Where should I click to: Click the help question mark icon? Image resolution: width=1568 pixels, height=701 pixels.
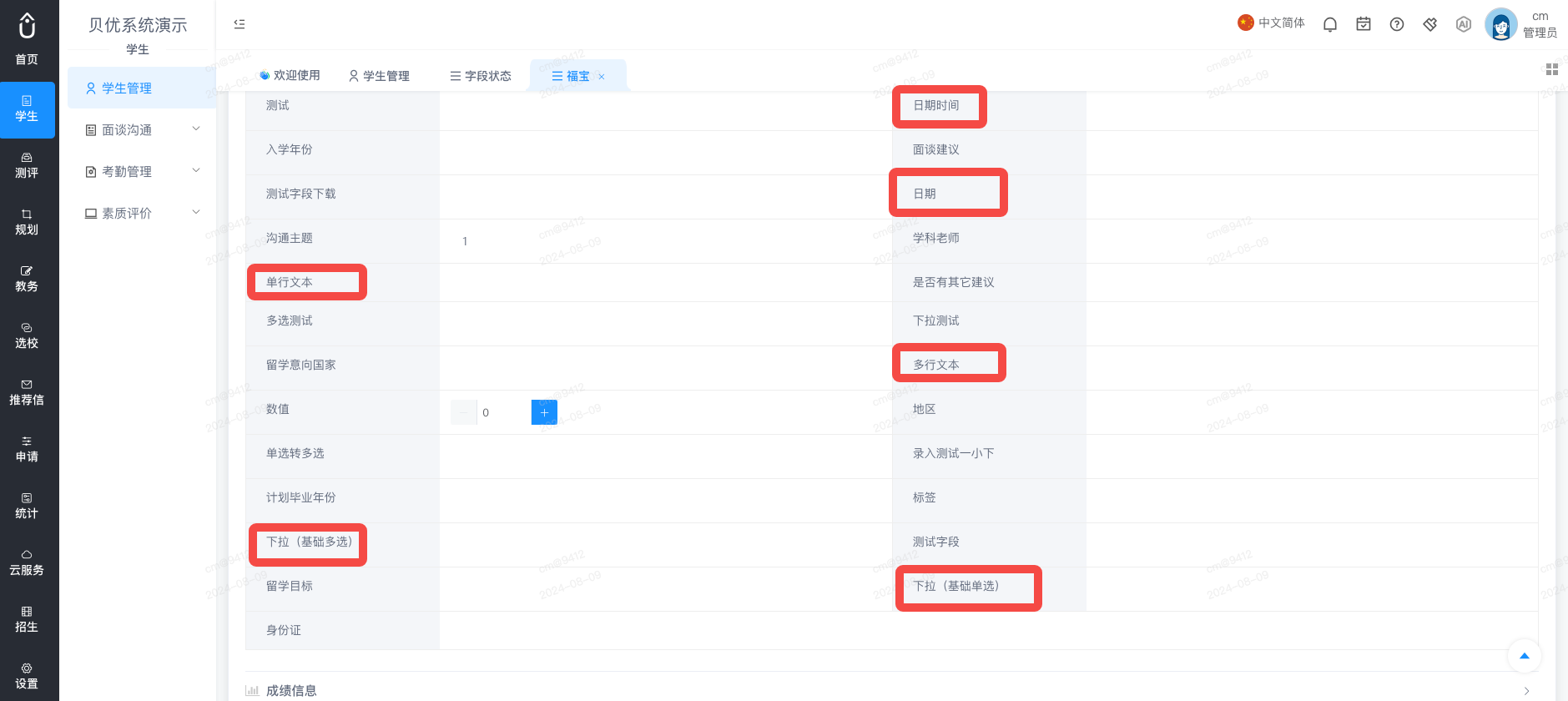click(1397, 24)
